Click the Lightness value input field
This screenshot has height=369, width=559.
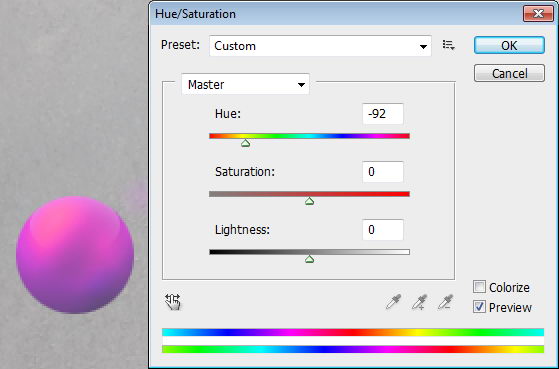(383, 230)
